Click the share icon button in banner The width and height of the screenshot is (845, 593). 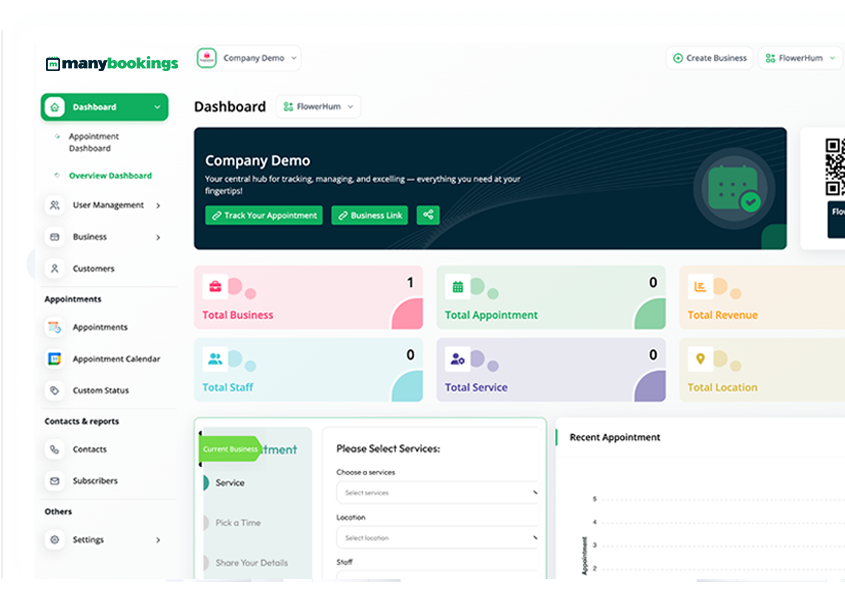(x=428, y=215)
